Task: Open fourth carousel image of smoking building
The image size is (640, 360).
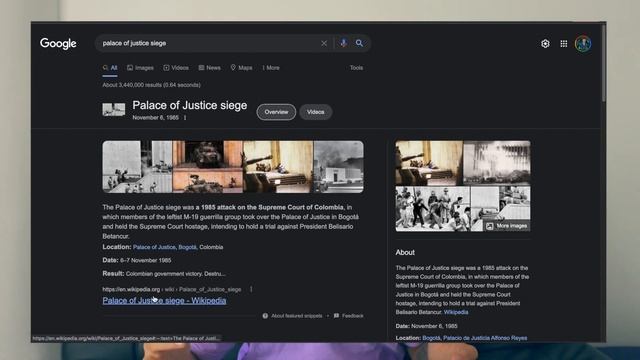Action: [338, 167]
